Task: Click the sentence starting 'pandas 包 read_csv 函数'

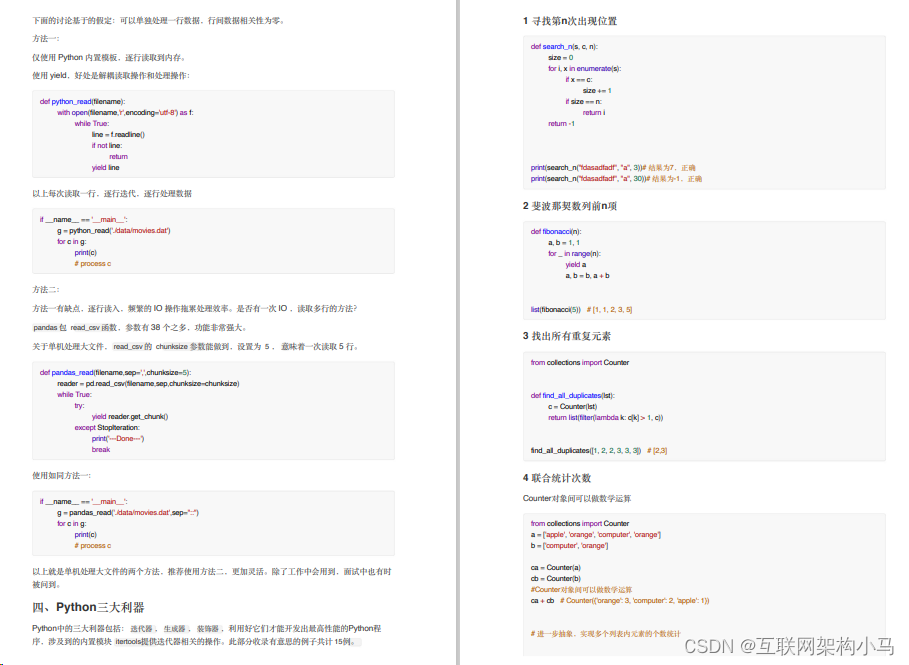Action: [x=140, y=328]
